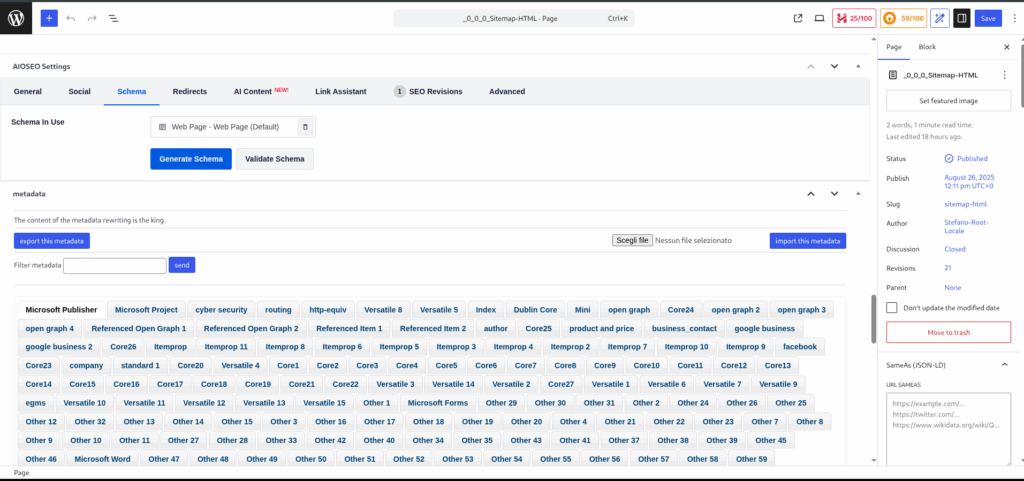Open the View Page external link icon
The width and height of the screenshot is (1024, 481).
coord(797,18)
